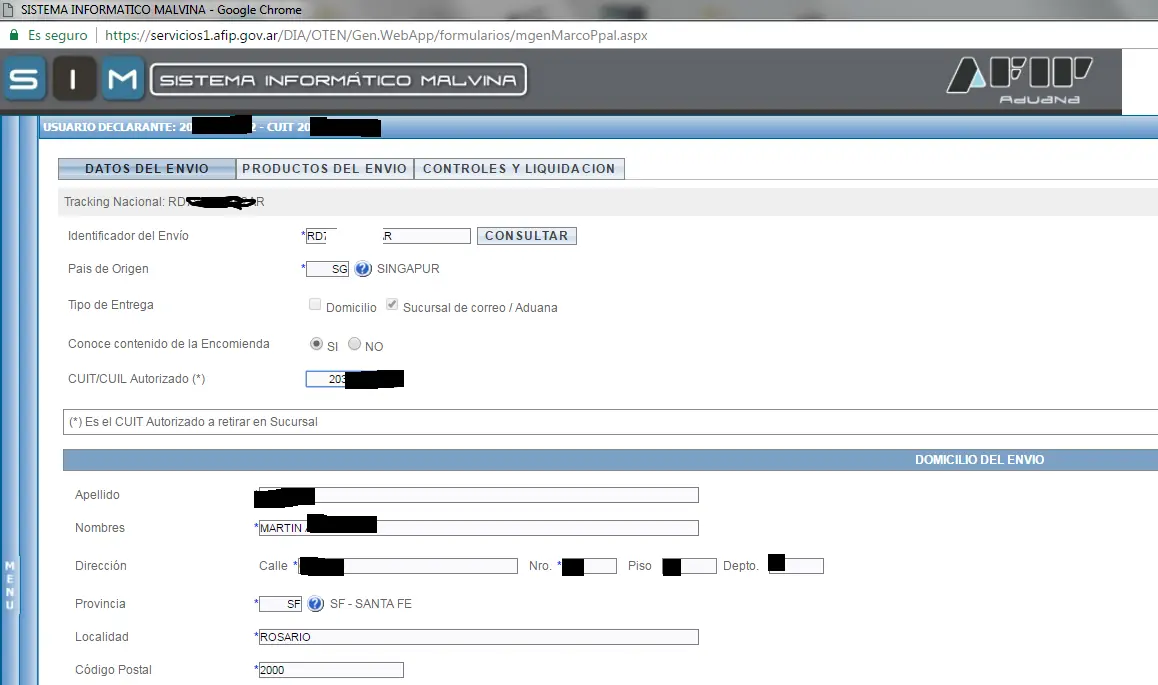Click the browser URL address
The width and height of the screenshot is (1158, 685).
[x=376, y=35]
